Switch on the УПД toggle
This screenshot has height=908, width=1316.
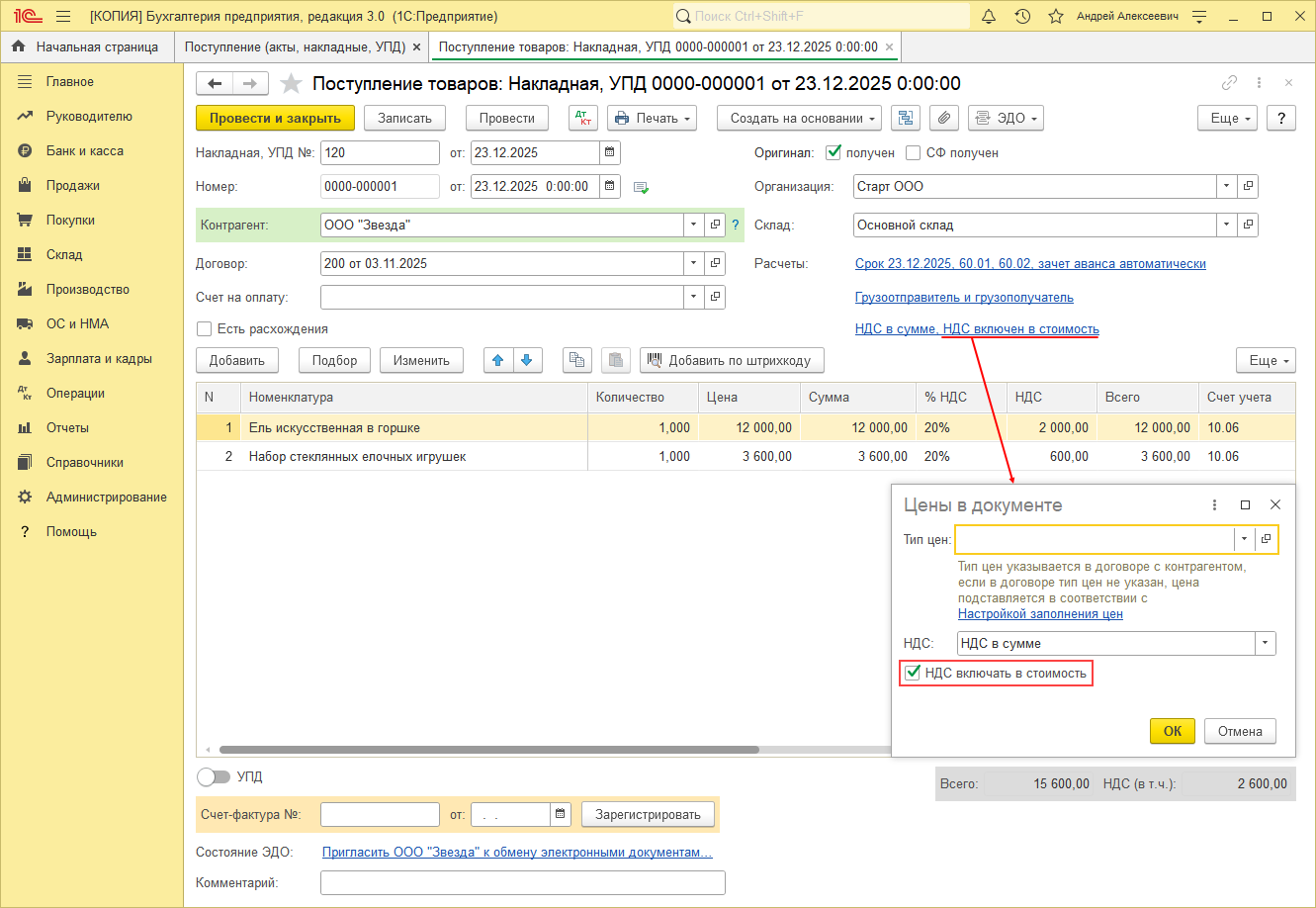(214, 776)
